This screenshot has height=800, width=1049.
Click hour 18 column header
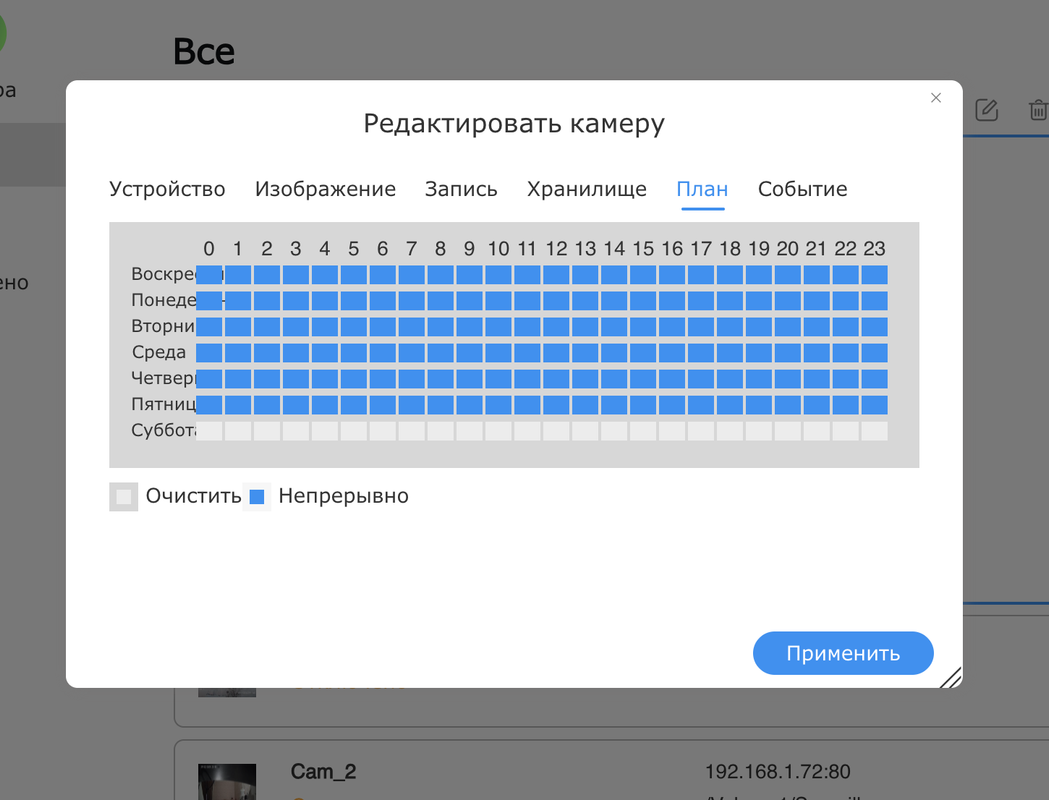tap(730, 249)
